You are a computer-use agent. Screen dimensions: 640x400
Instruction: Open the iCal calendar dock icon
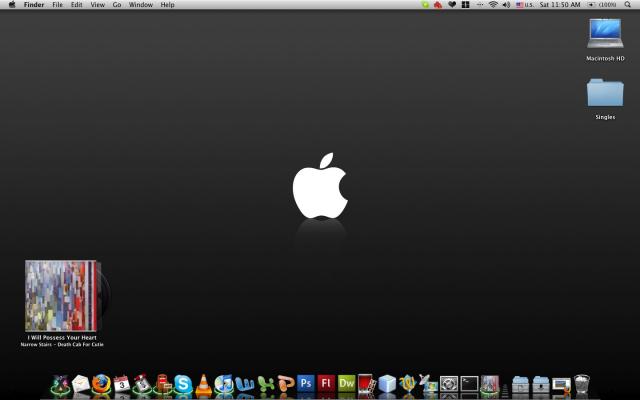click(x=121, y=384)
